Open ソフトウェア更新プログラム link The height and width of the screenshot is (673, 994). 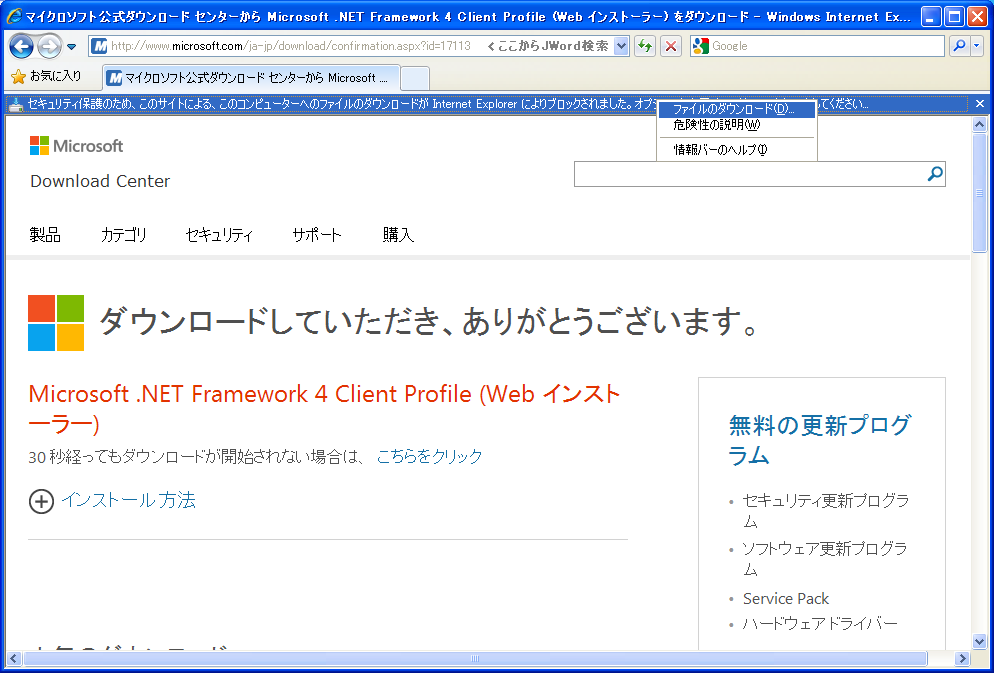pos(824,558)
